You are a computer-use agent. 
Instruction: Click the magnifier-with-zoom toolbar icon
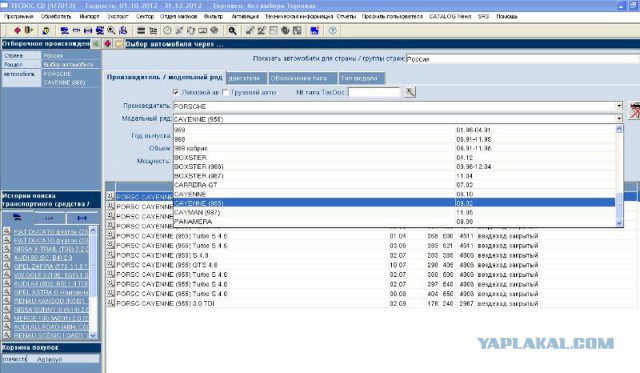point(111,31)
